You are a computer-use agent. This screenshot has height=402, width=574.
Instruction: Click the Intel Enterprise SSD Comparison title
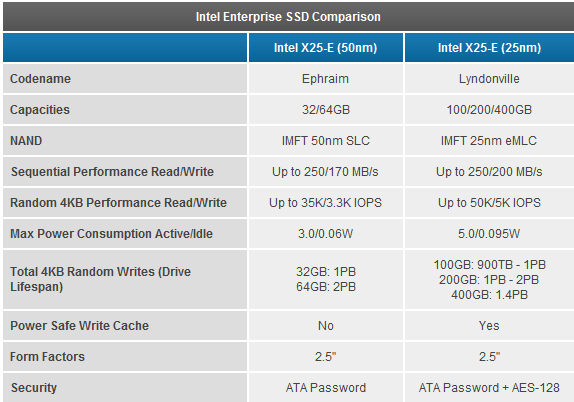(288, 17)
